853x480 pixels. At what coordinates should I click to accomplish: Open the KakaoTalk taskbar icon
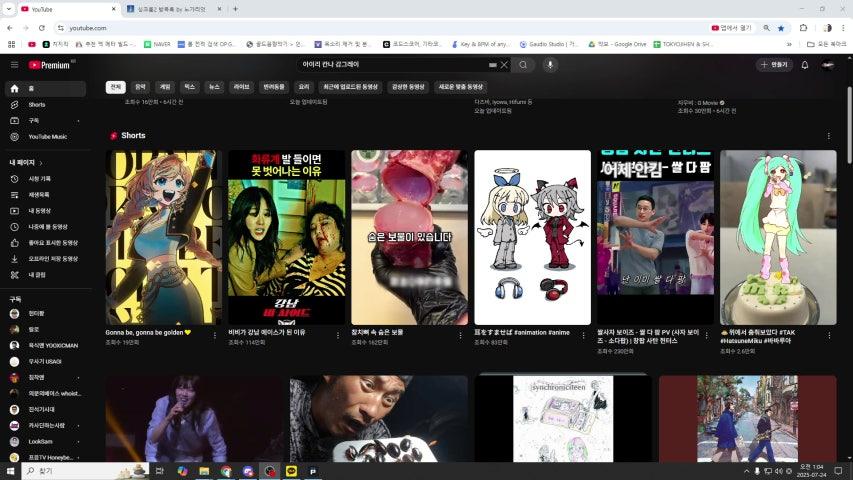(x=291, y=471)
